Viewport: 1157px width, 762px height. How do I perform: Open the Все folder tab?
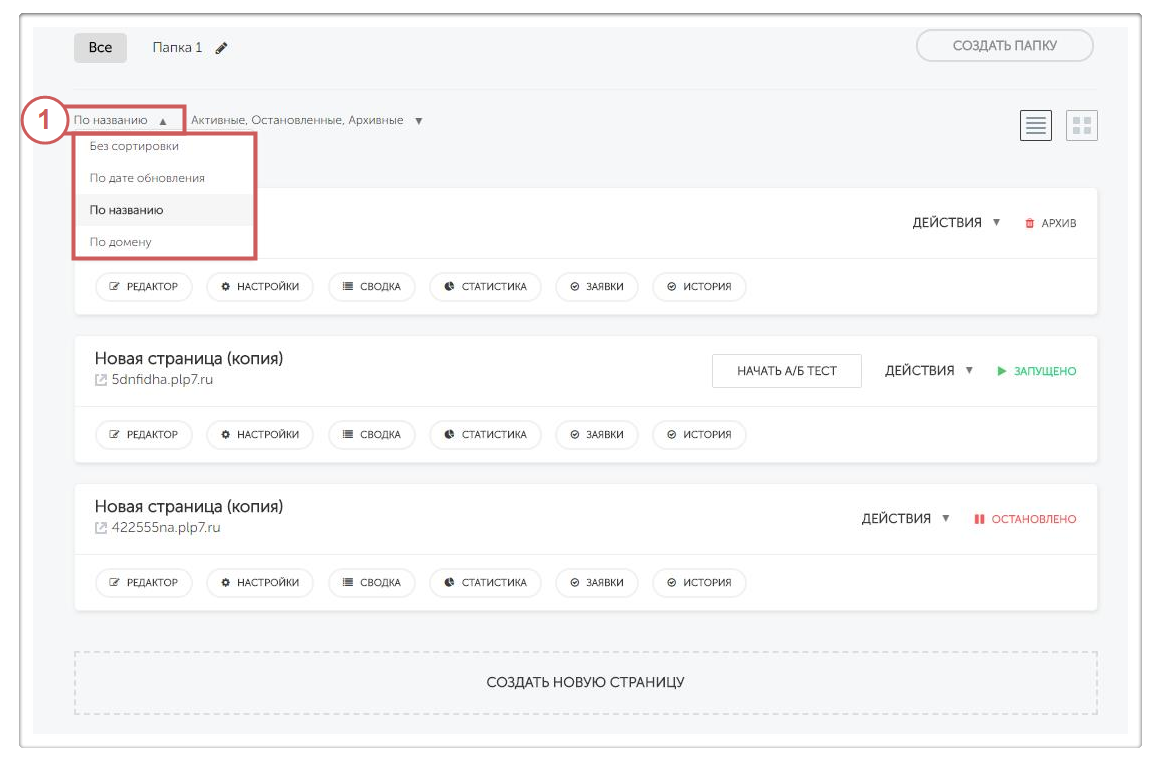click(100, 47)
